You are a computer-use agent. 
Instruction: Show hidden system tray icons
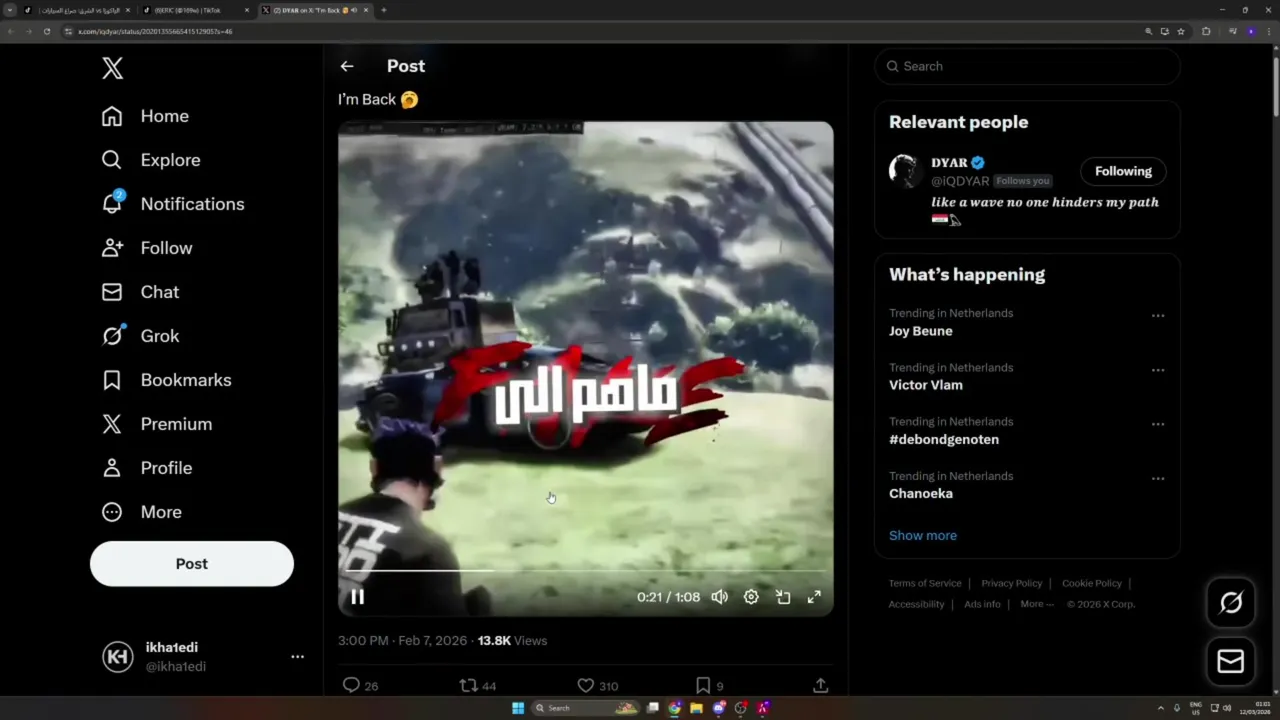pos(1161,708)
